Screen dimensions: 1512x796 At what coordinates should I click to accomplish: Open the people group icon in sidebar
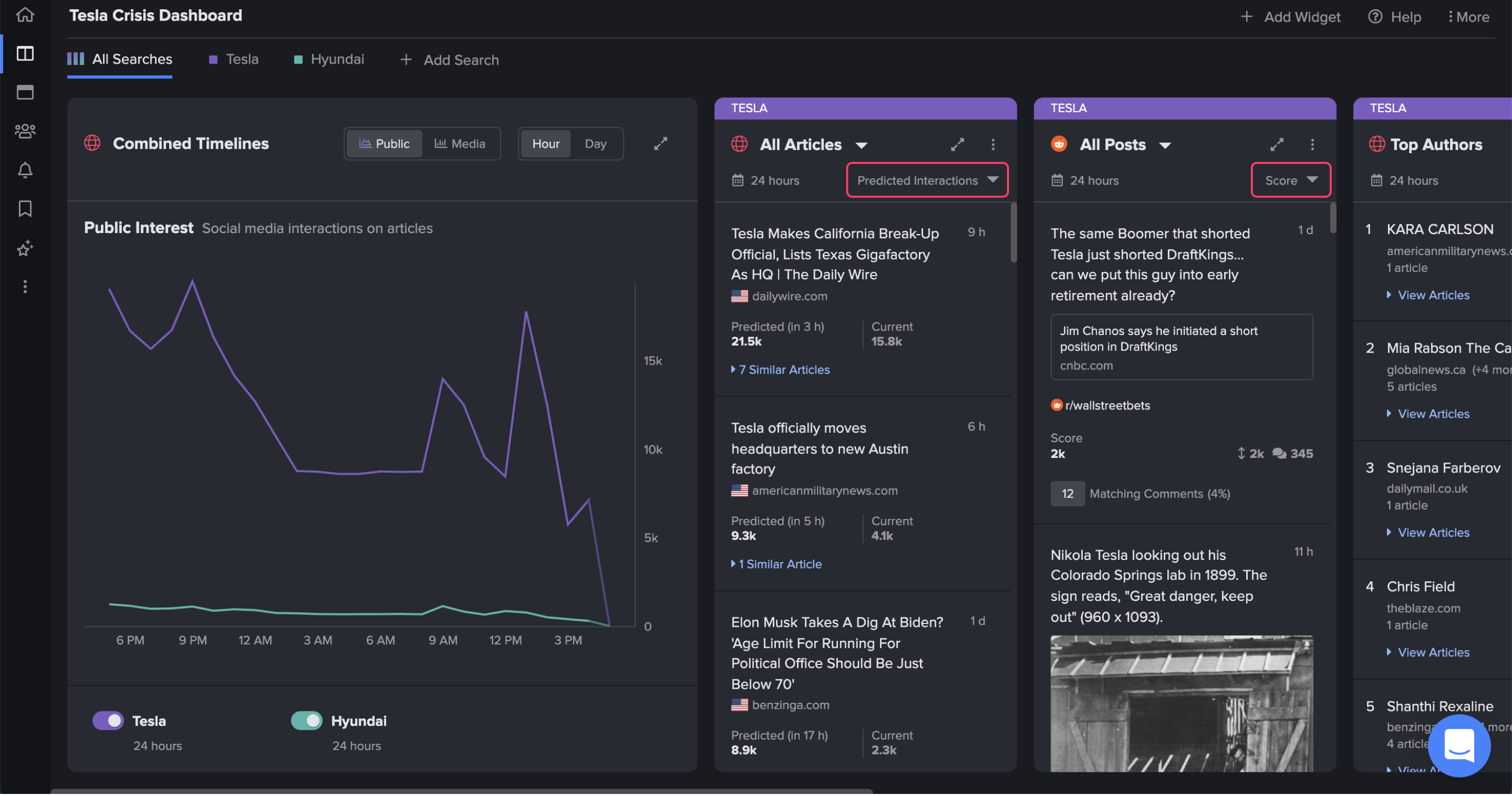pyautogui.click(x=25, y=131)
